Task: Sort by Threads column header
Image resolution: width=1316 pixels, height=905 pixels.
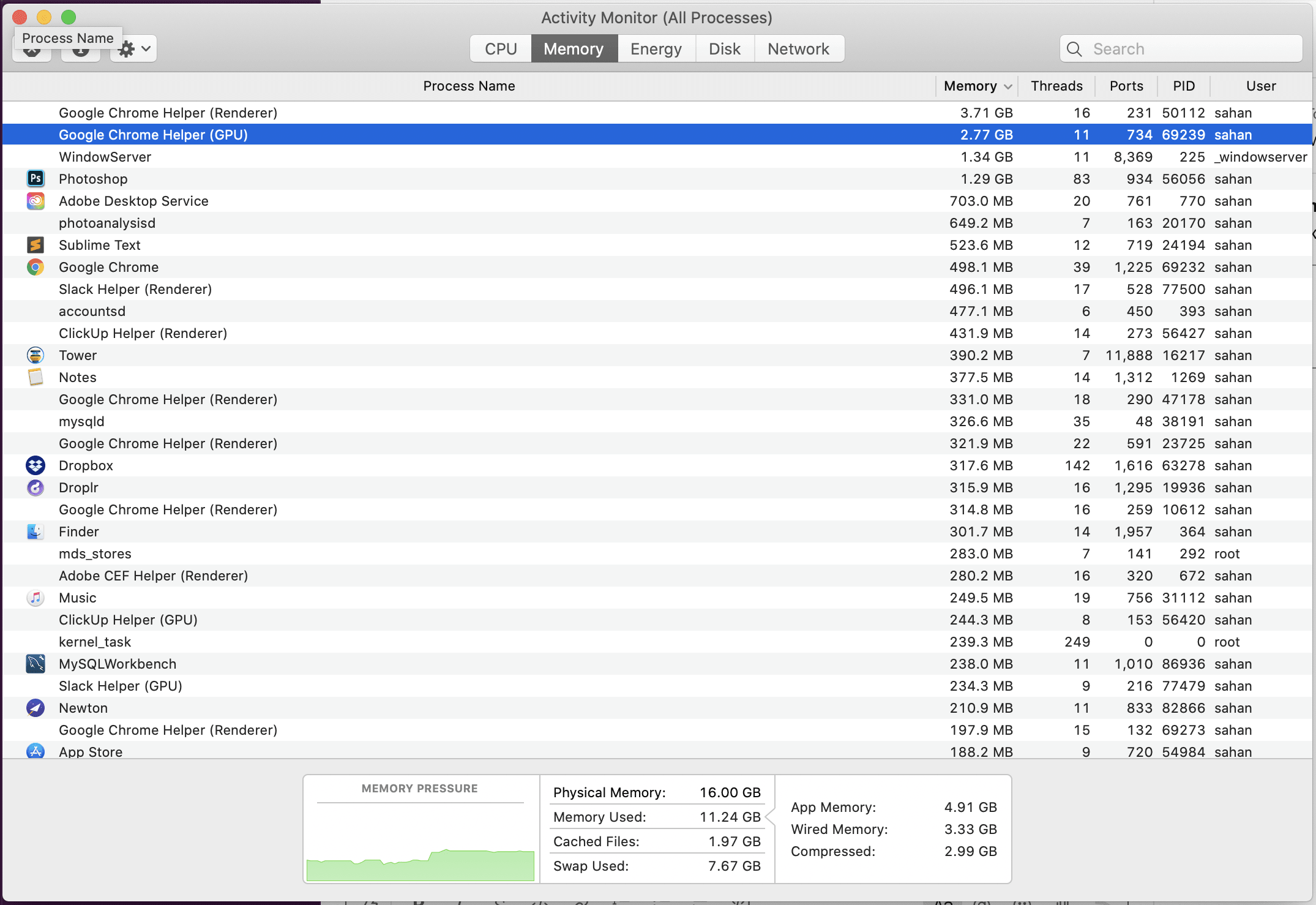Action: coord(1056,86)
